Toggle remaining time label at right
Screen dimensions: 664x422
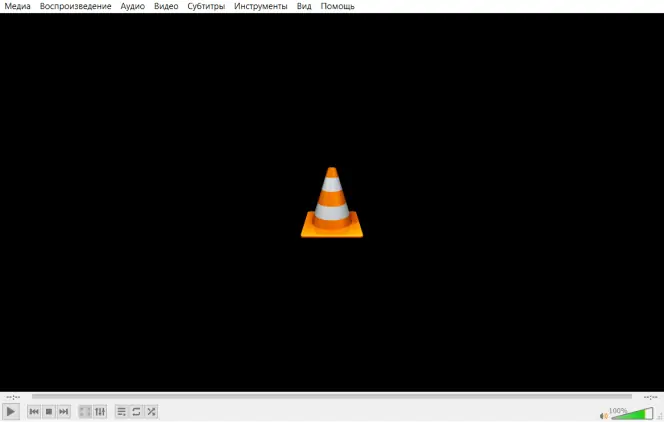tap(650, 397)
